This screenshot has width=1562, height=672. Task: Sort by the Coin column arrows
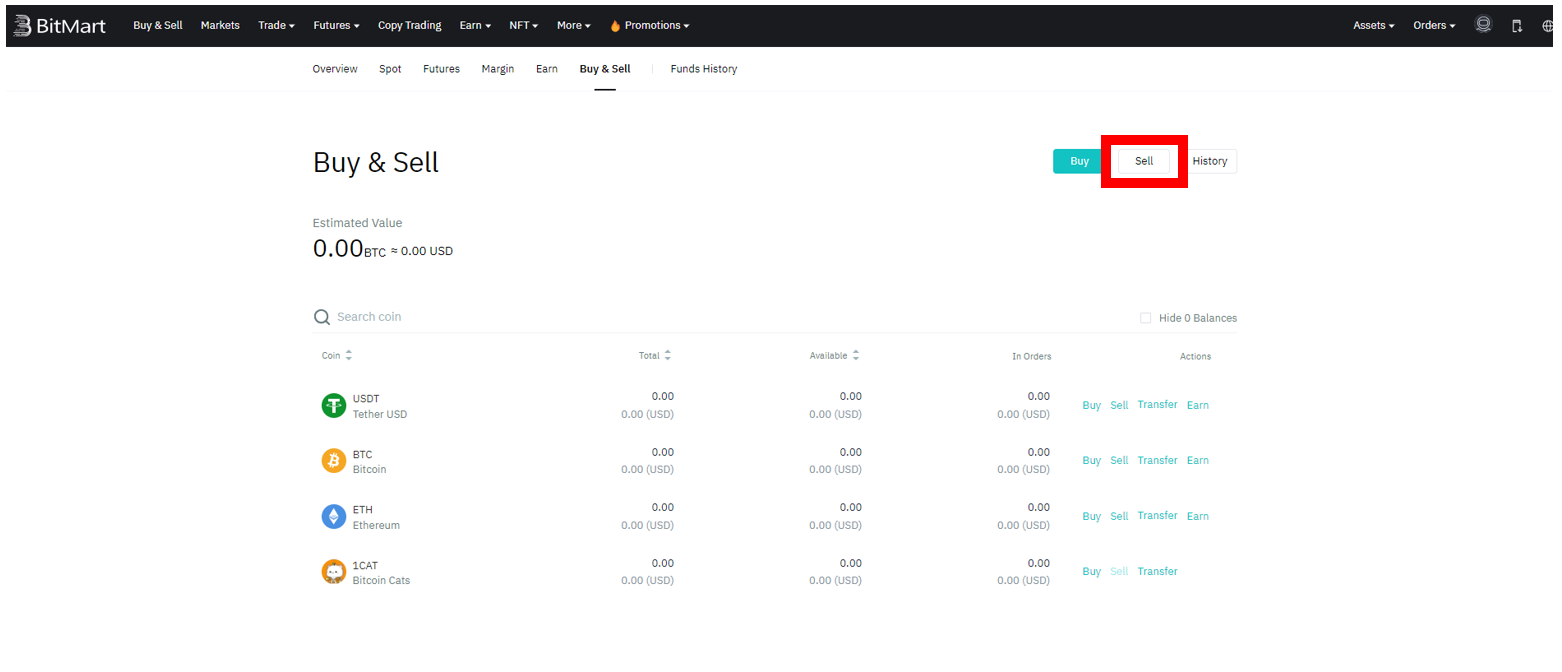pos(349,355)
